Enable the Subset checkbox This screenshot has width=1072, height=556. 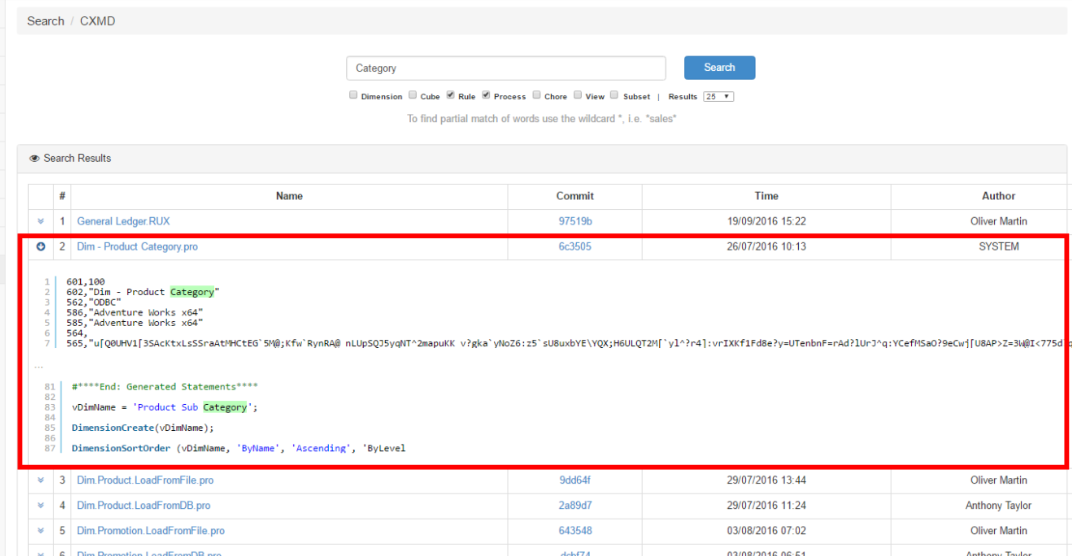coord(614,95)
